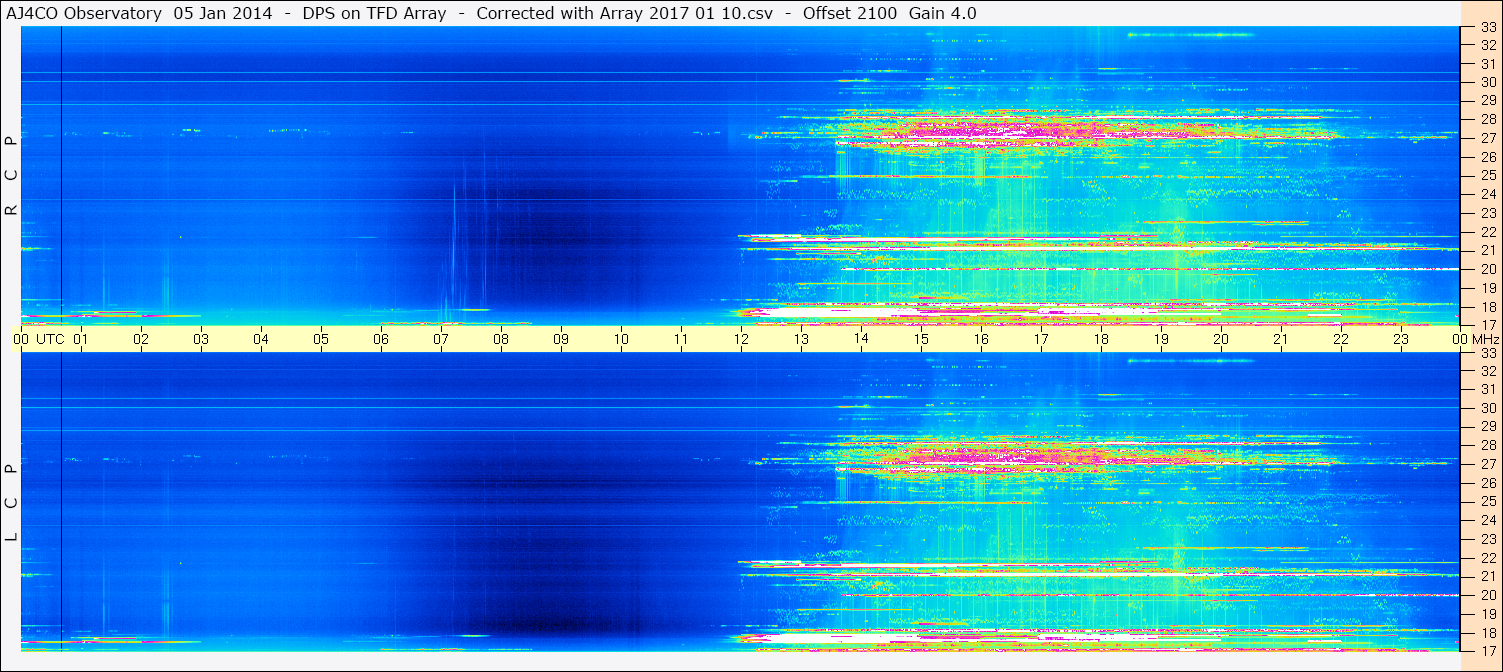Screen dimensions: 1503x672
Task: Select the 16 hour tick on time axis
Action: 981,339
